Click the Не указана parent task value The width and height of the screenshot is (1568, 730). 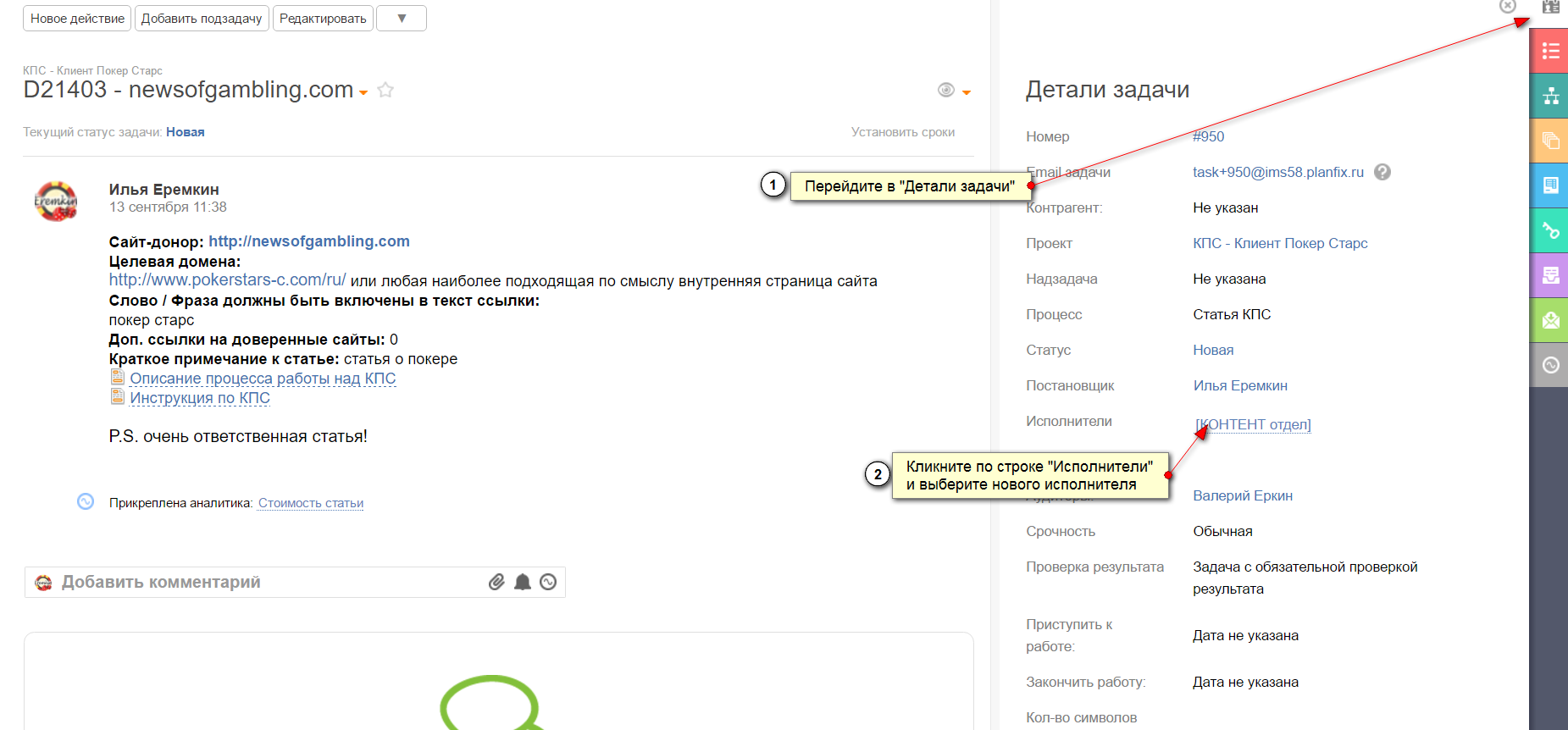click(1229, 279)
